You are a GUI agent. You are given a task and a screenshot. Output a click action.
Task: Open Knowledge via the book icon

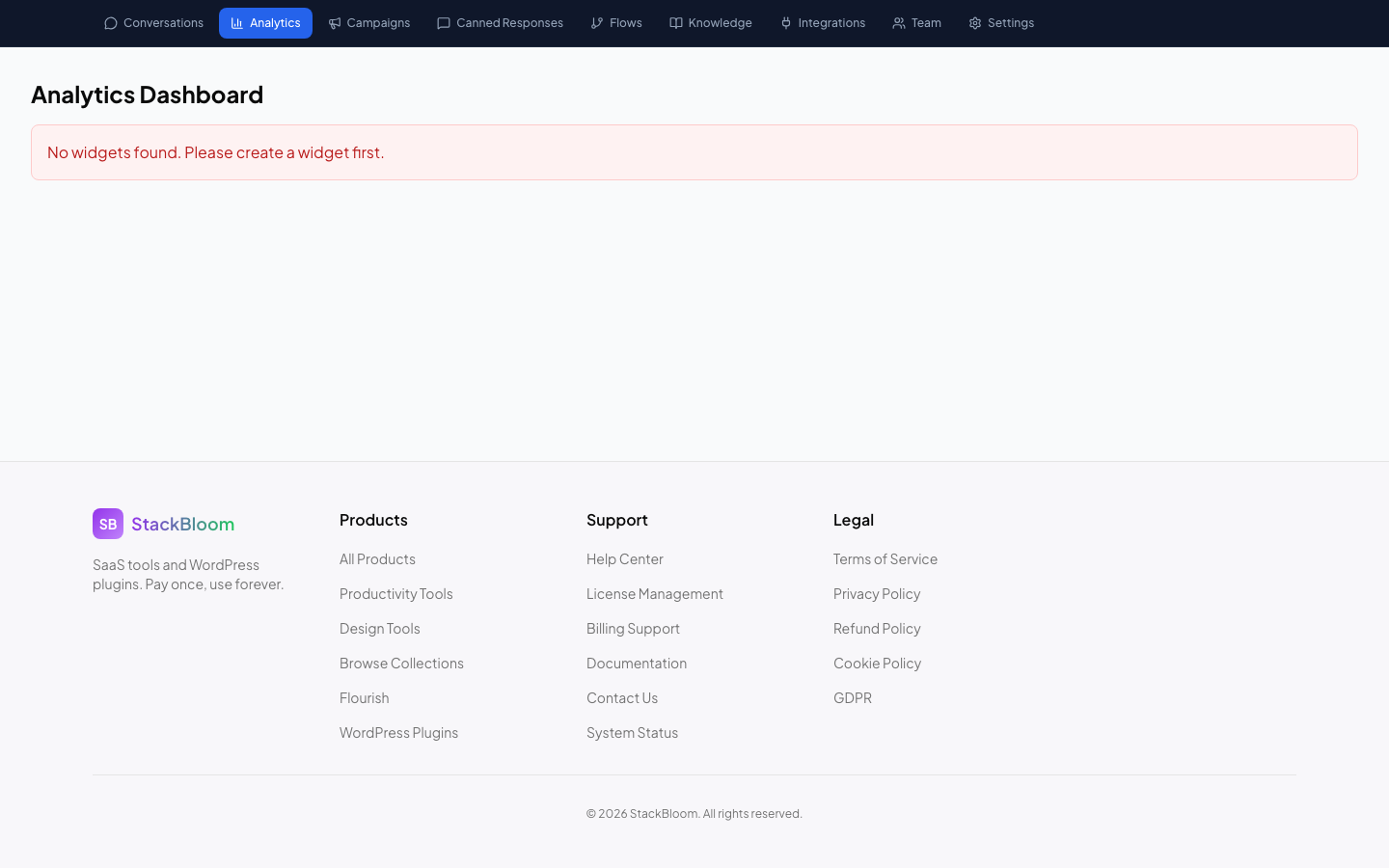[676, 22]
